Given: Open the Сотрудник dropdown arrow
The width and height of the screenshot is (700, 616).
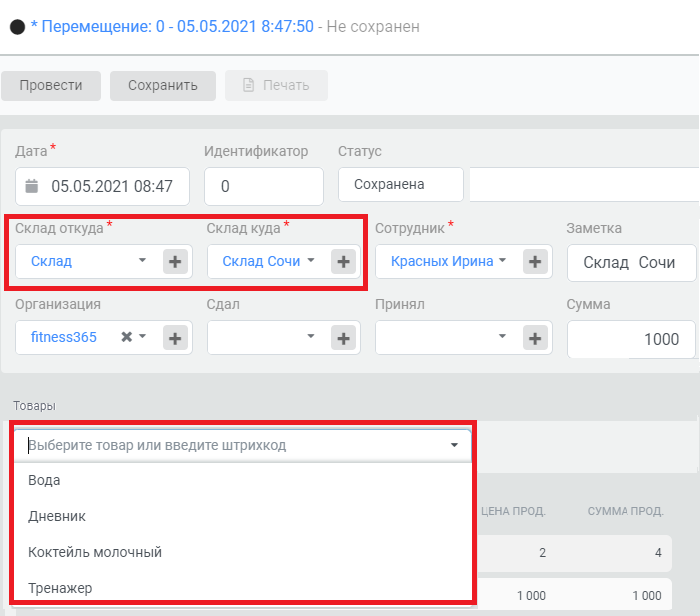Looking at the screenshot, I should (x=502, y=260).
